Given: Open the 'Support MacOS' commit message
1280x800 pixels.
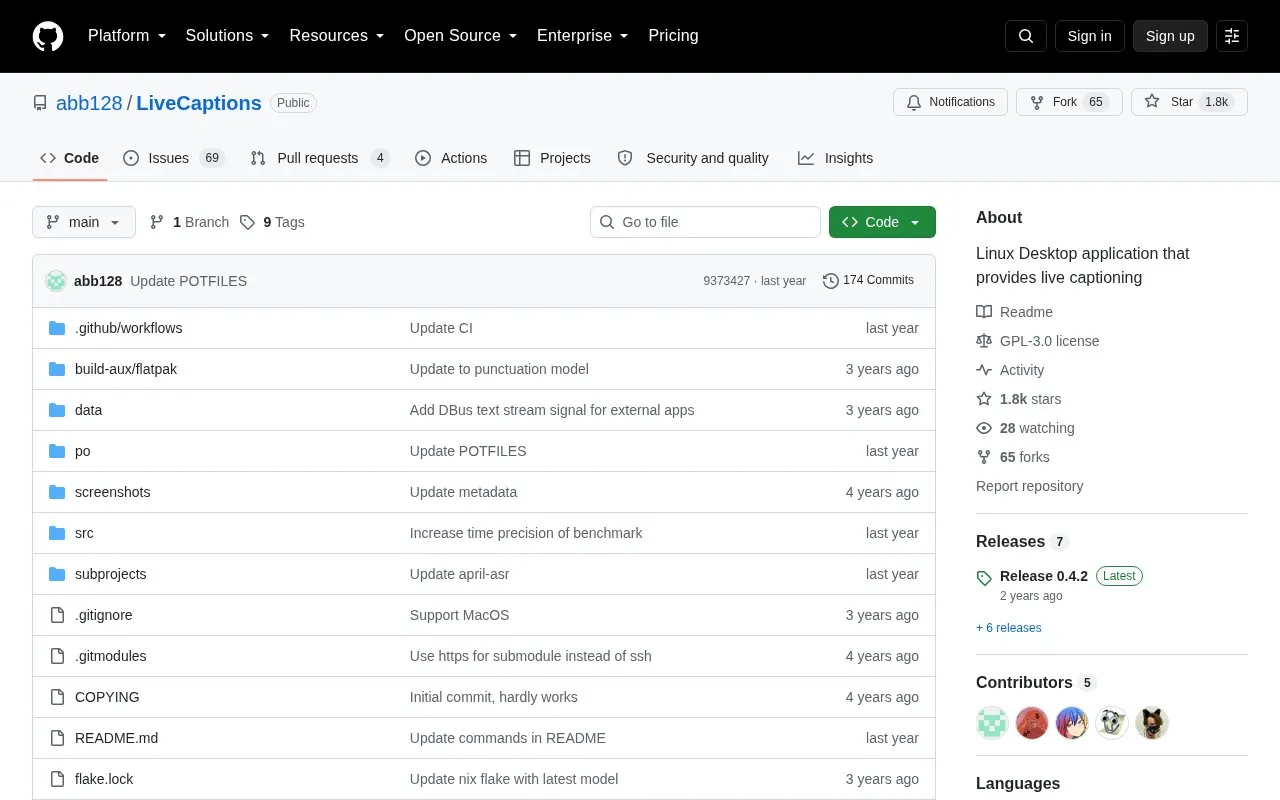Looking at the screenshot, I should [x=459, y=615].
